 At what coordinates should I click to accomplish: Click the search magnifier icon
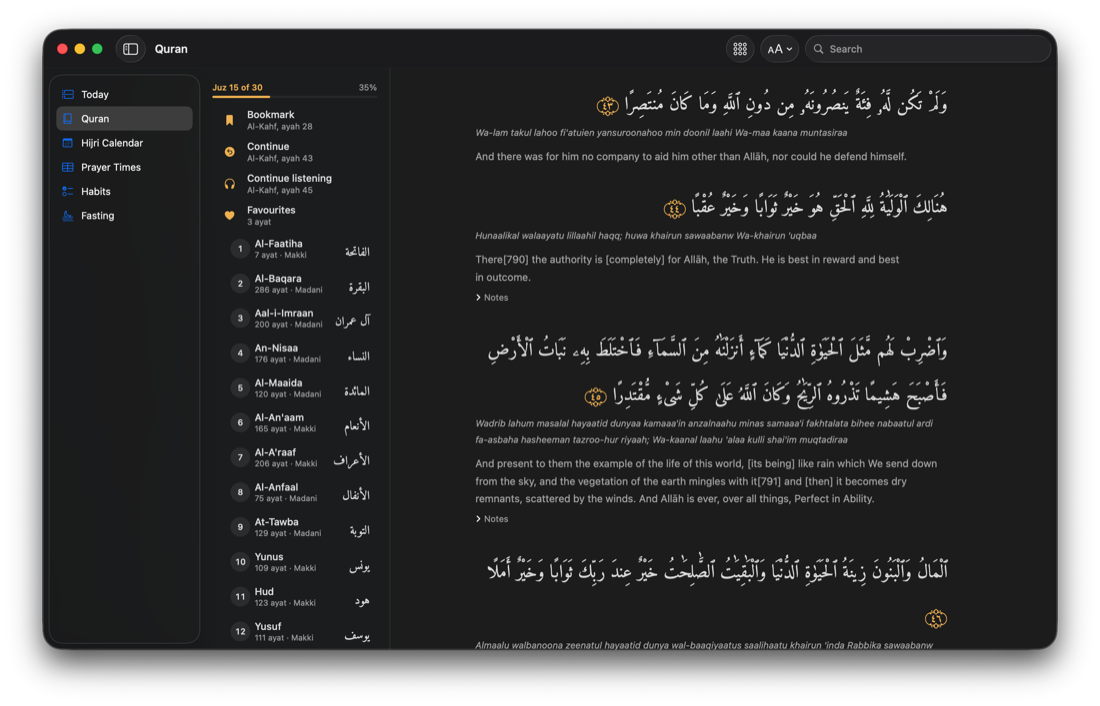click(x=818, y=49)
